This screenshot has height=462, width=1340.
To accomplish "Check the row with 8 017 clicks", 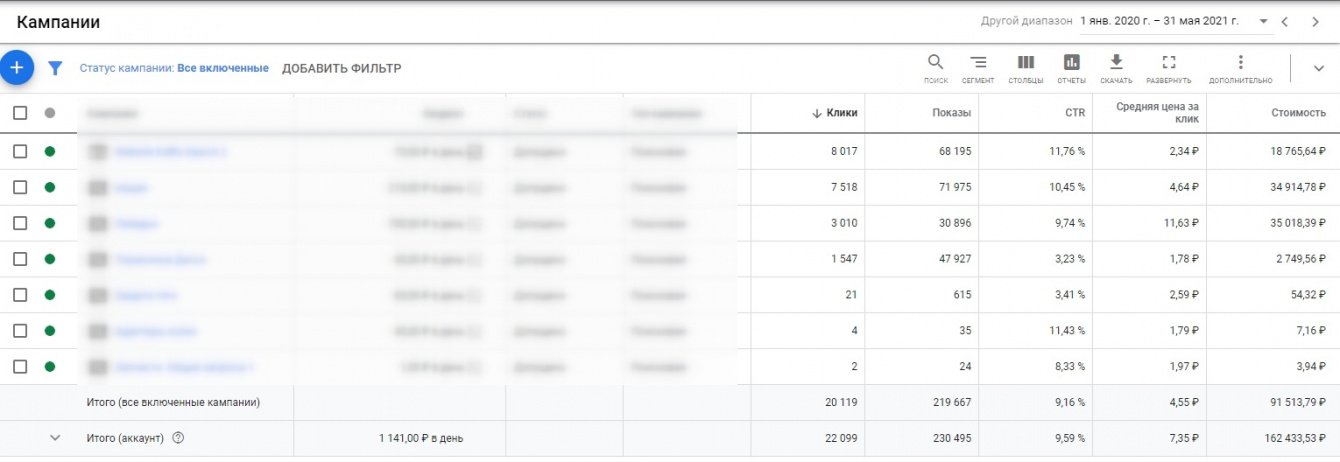I will coord(20,151).
